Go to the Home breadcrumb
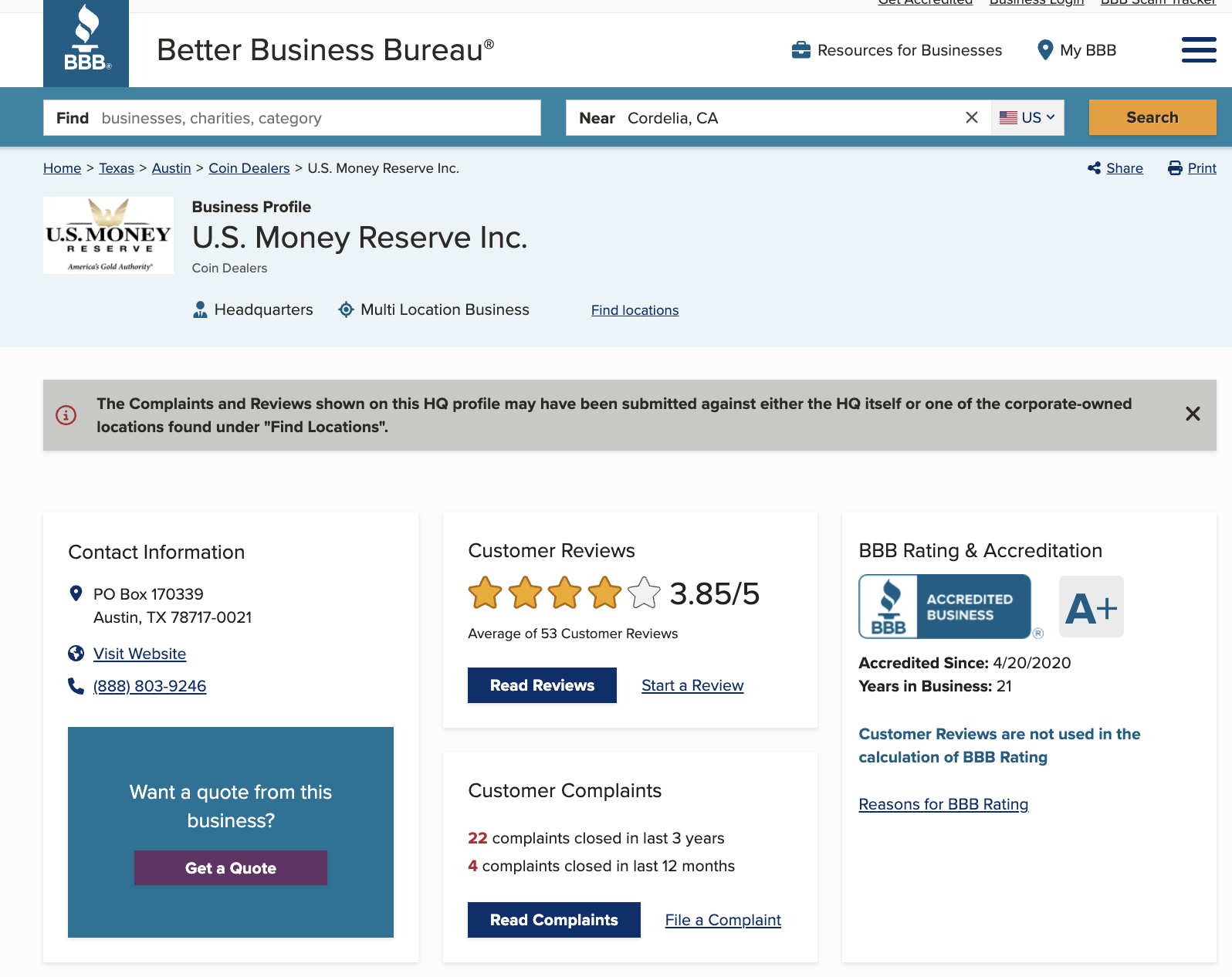 click(x=62, y=168)
